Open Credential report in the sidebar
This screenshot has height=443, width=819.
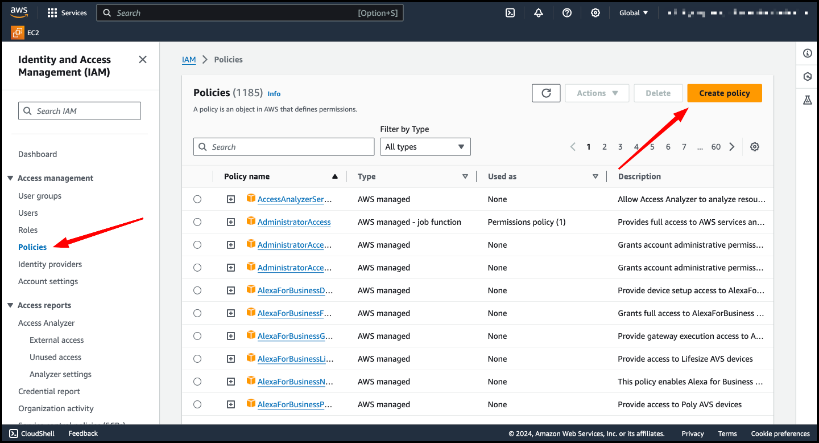[x=49, y=391]
